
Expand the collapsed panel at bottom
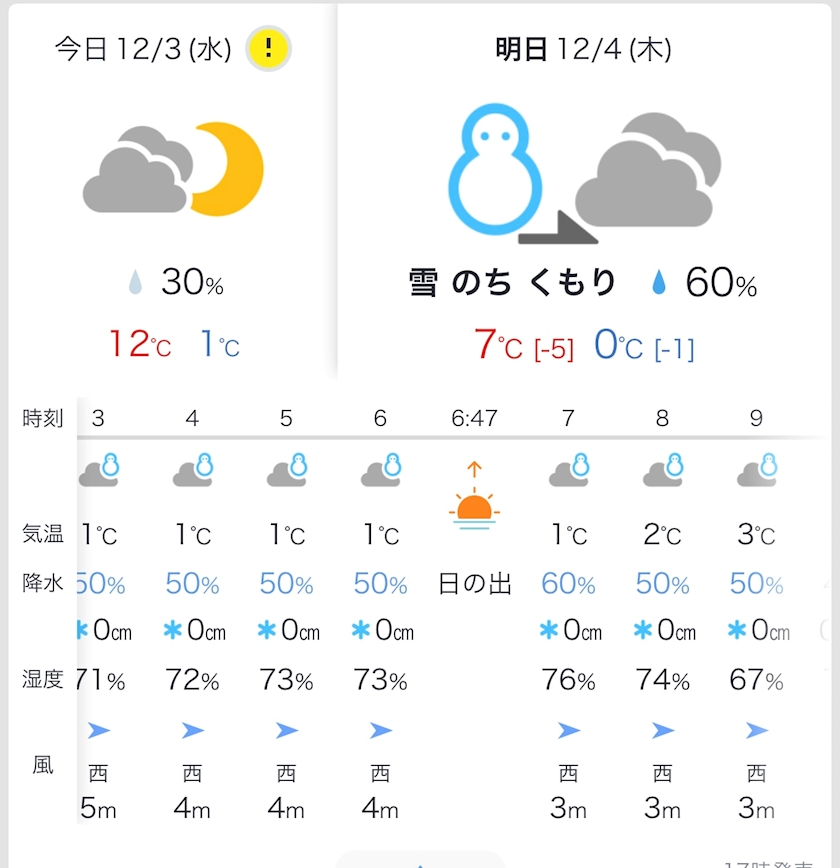click(420, 860)
